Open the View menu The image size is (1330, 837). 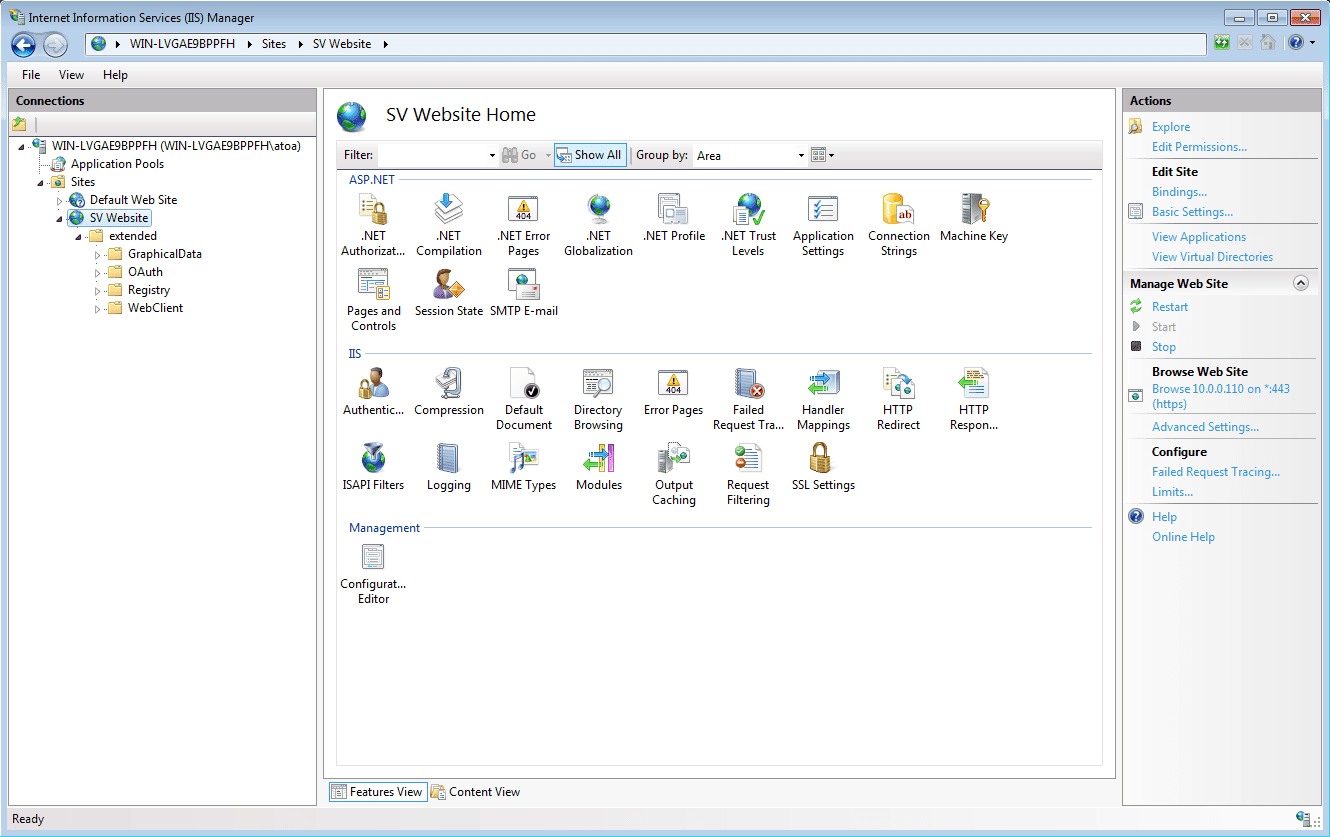[71, 75]
